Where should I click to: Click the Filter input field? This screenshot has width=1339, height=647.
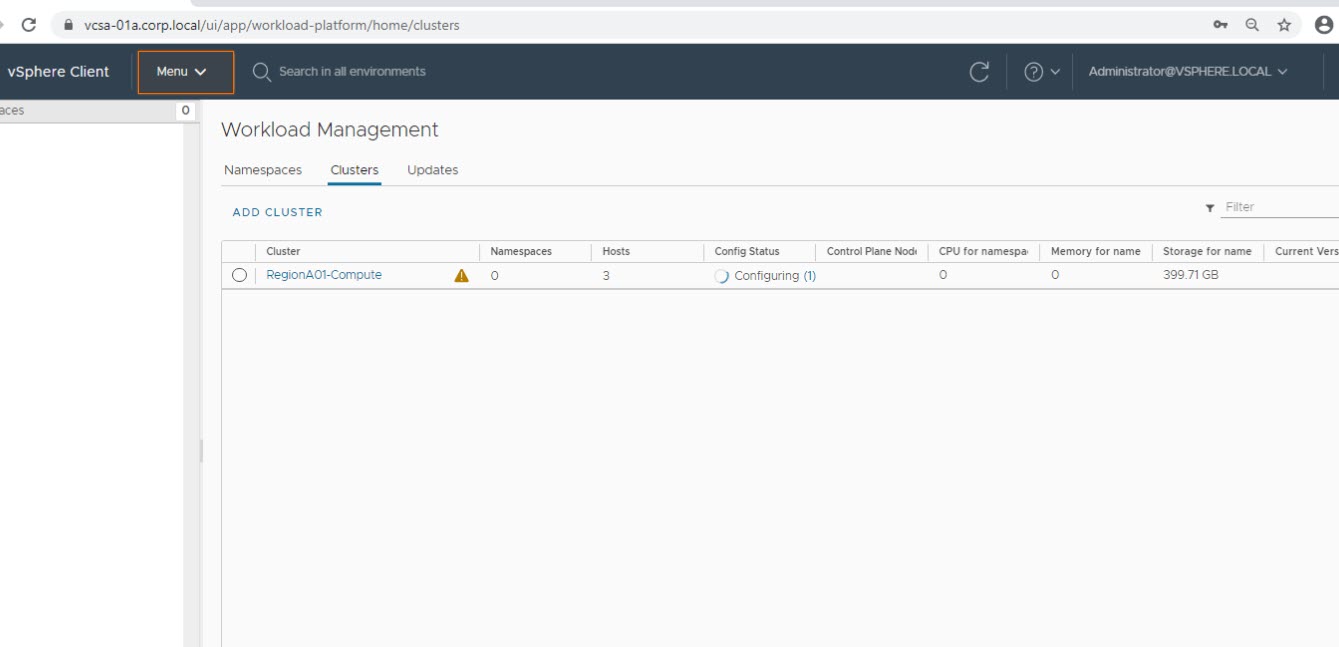click(x=1280, y=207)
